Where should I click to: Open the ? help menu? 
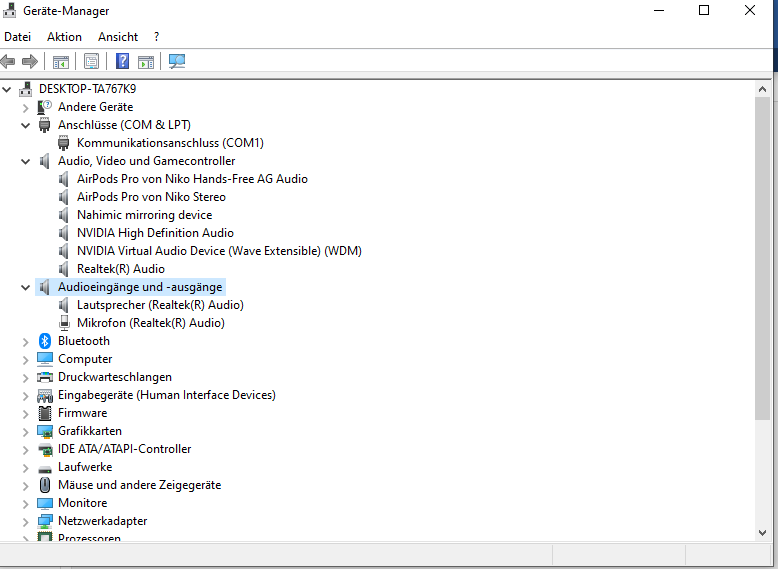click(x=157, y=37)
